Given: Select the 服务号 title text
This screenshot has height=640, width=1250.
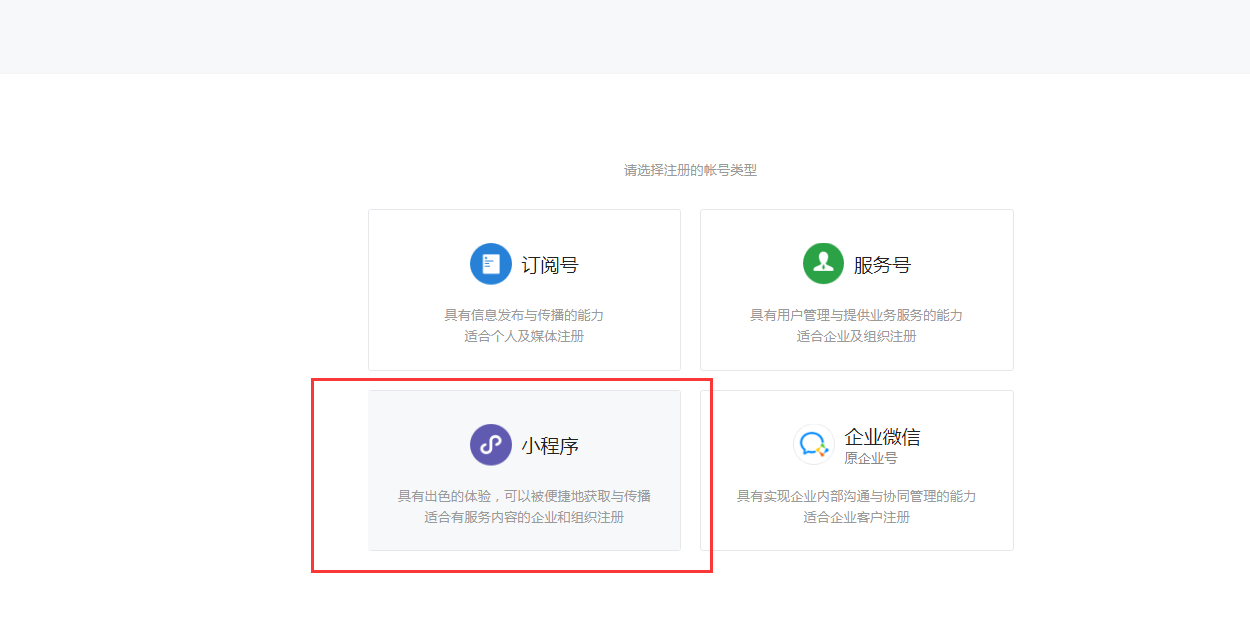Looking at the screenshot, I should [x=882, y=265].
